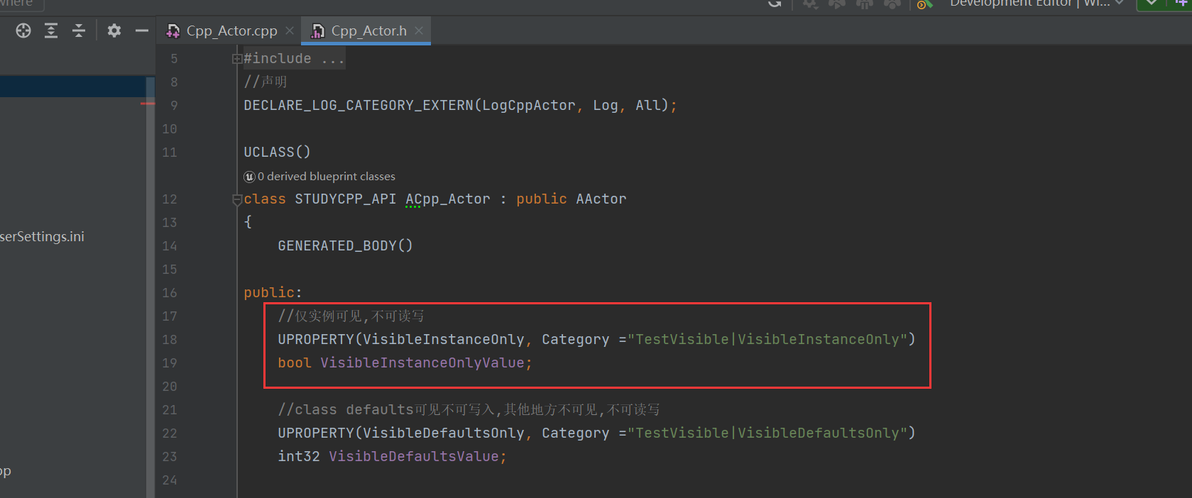
Task: Close the Cpp_Actor.cpp editor tab
Action: [x=290, y=31]
